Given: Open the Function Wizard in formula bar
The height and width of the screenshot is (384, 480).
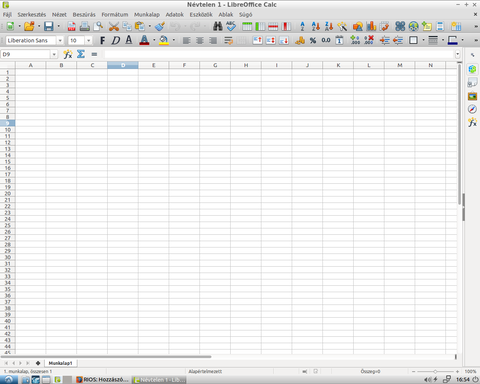Looking at the screenshot, I should (x=68, y=54).
